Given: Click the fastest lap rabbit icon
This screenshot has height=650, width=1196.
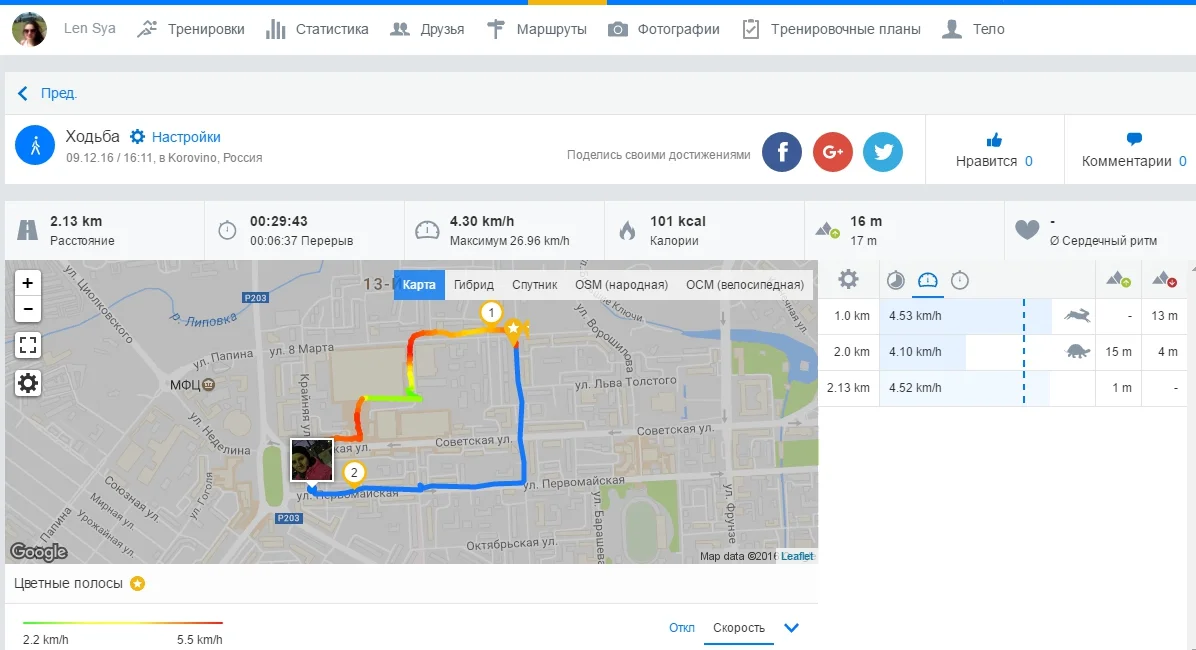Looking at the screenshot, I should coord(1077,316).
